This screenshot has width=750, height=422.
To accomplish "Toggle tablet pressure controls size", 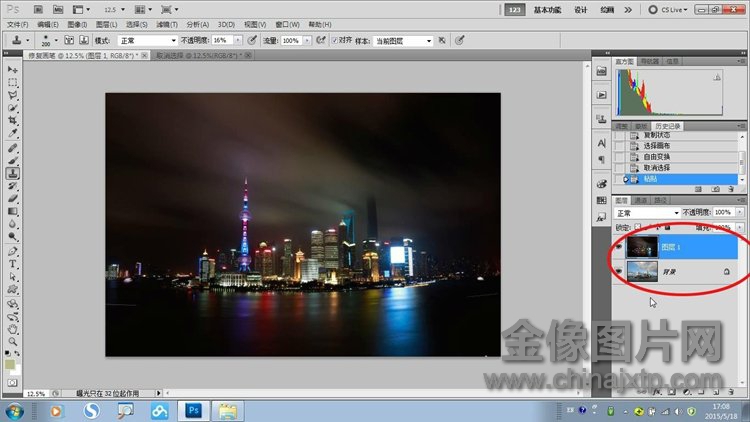I will pos(460,41).
